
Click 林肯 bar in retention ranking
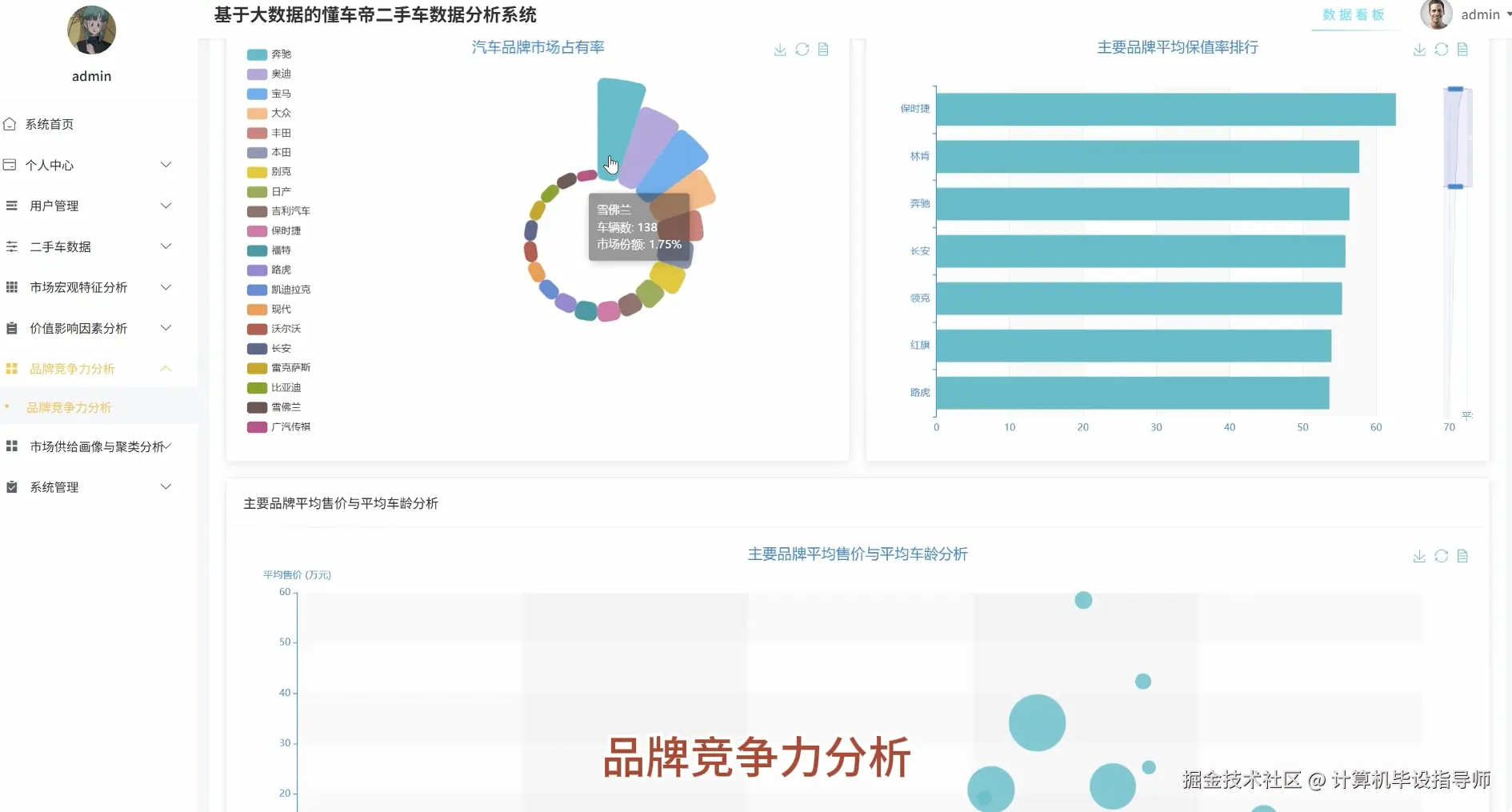coord(1147,156)
